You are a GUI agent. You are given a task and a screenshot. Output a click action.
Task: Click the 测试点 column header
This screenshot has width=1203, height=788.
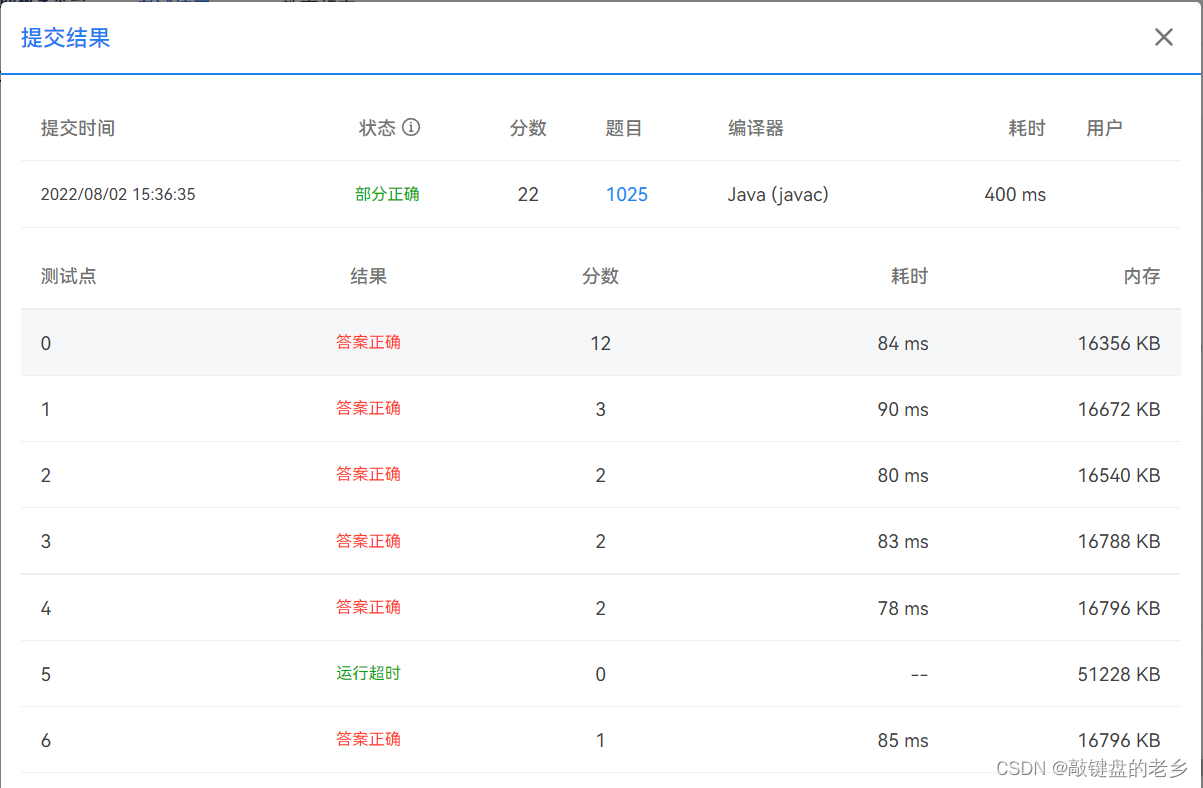[68, 276]
